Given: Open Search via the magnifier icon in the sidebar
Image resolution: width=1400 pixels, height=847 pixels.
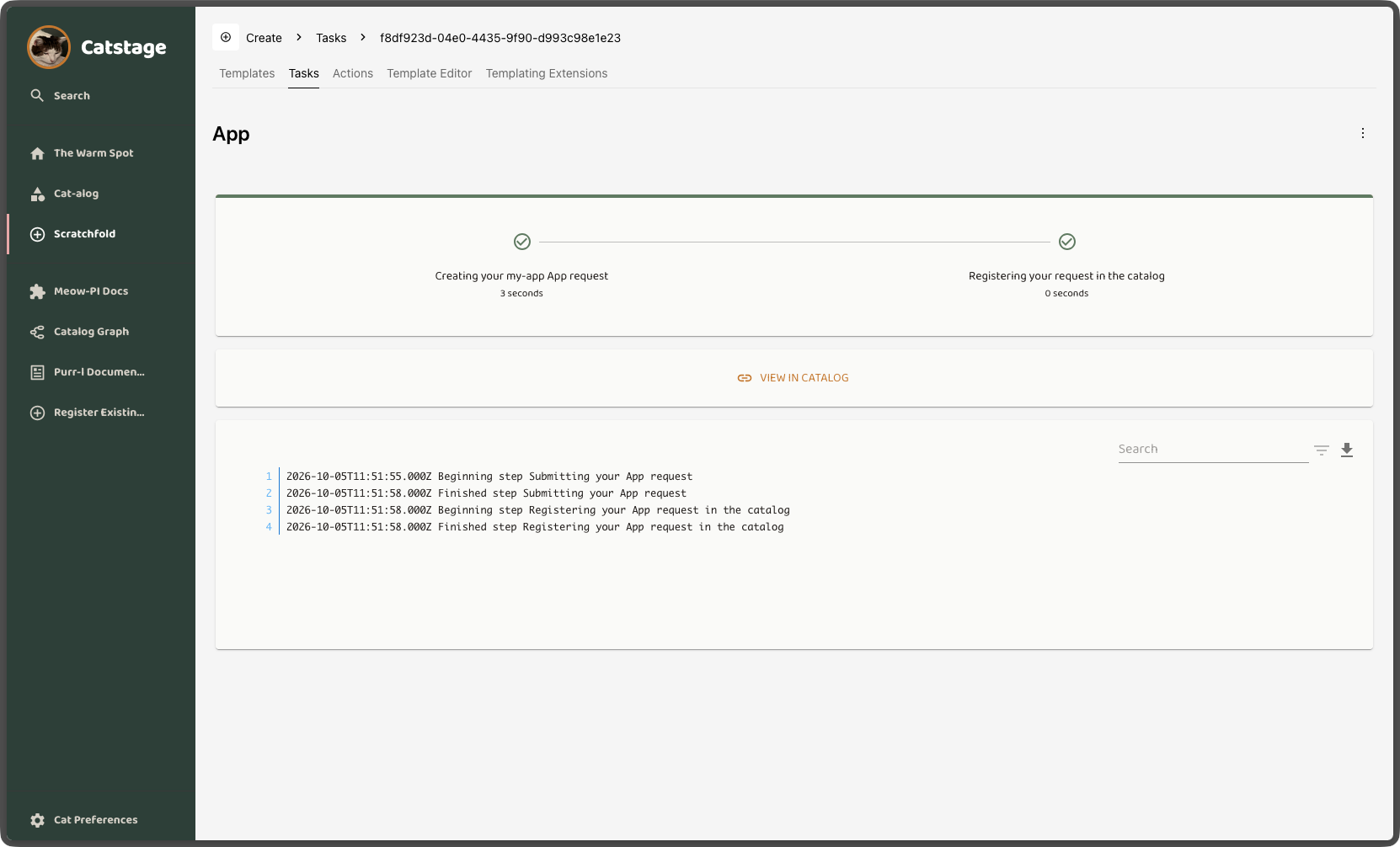Looking at the screenshot, I should 37,95.
